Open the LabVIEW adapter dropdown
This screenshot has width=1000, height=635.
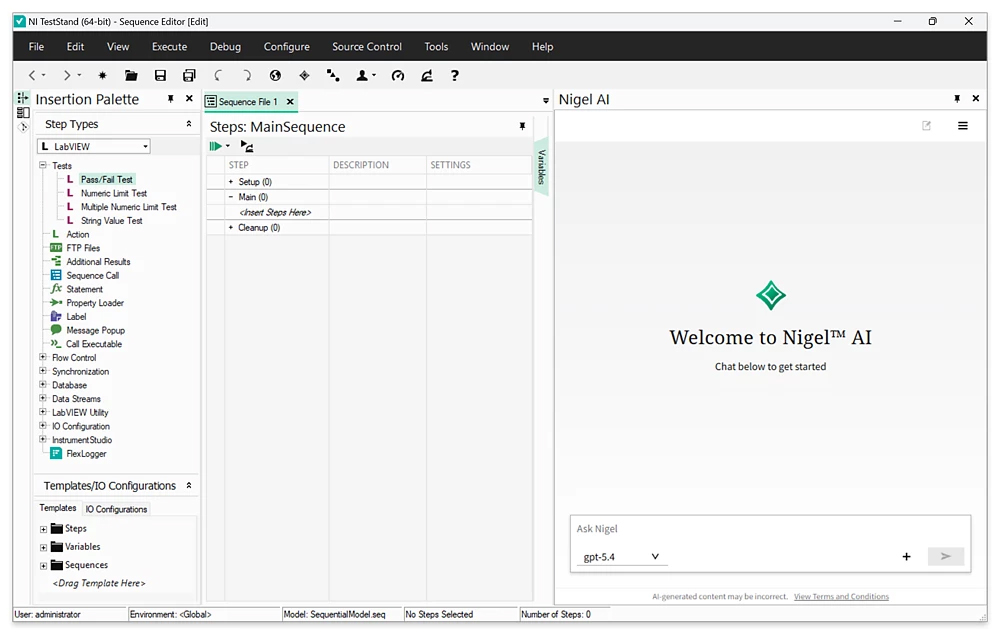point(94,146)
